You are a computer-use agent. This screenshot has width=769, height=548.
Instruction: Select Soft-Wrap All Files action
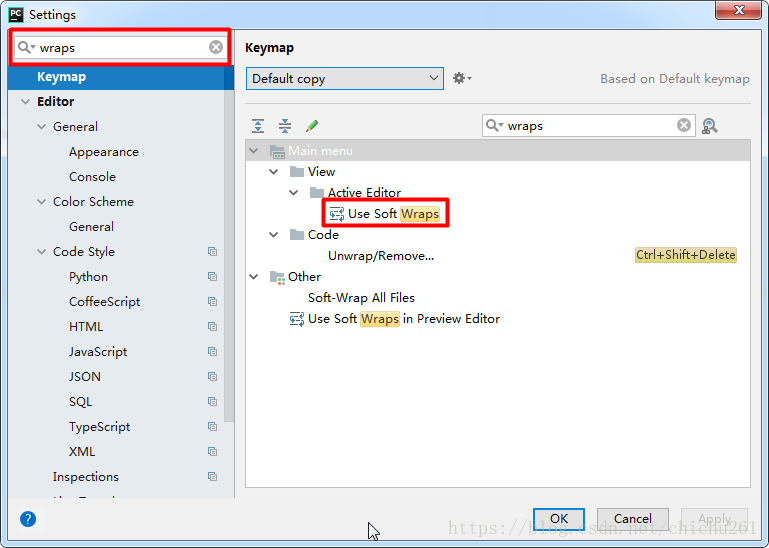[x=361, y=298]
